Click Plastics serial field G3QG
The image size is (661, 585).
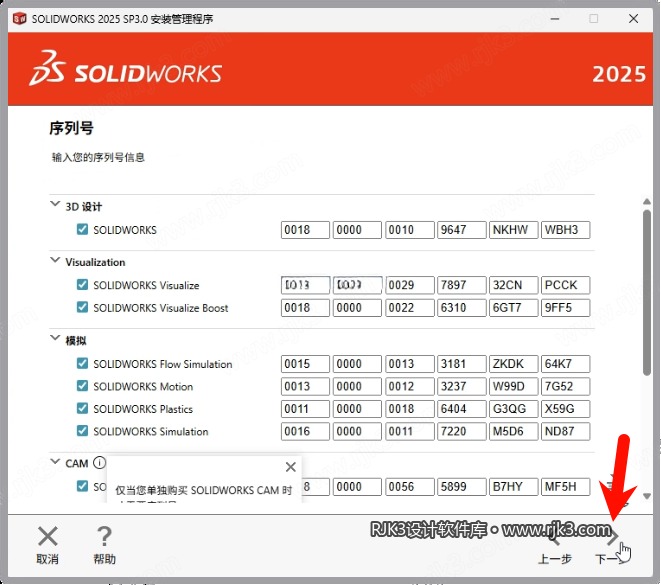pyautogui.click(x=513, y=409)
